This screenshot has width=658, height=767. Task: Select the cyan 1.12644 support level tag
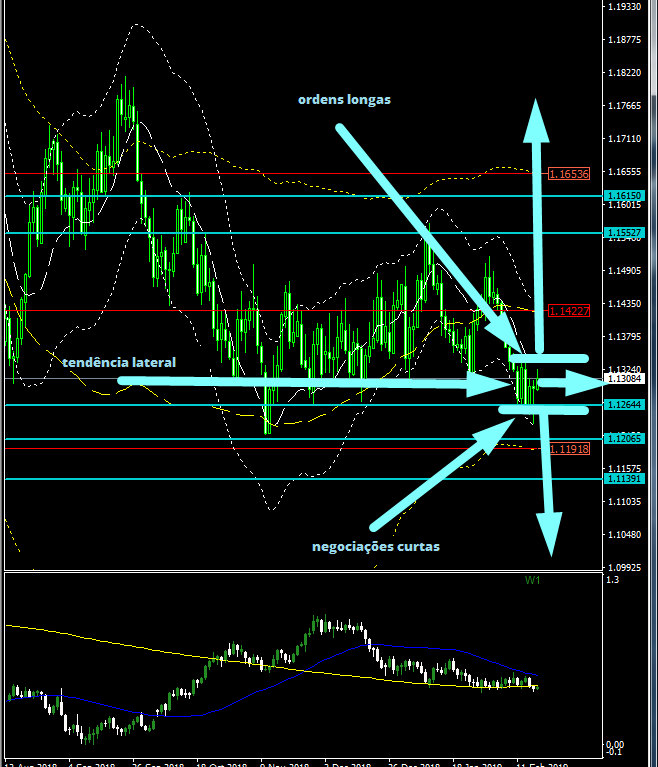[x=624, y=405]
